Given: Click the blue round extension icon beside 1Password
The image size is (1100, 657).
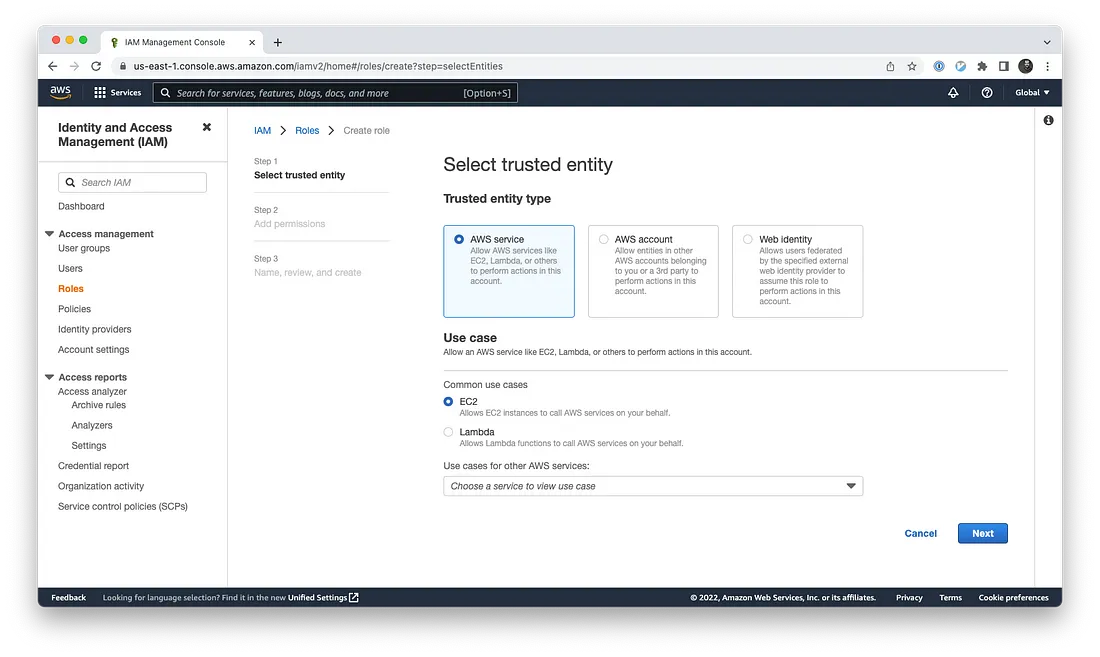Looking at the screenshot, I should (x=960, y=66).
